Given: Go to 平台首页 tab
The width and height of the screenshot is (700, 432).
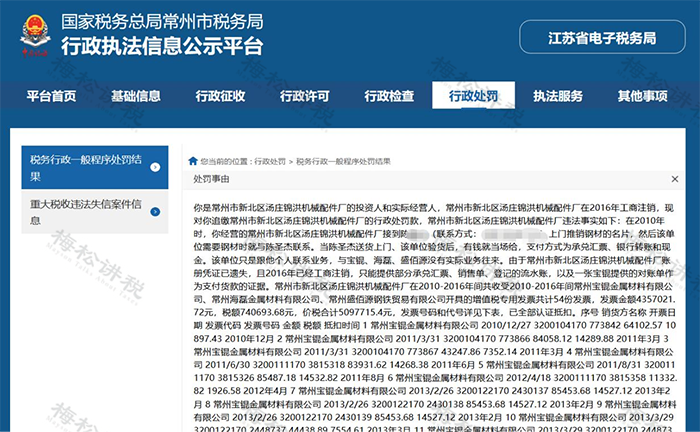Looking at the screenshot, I should 51,96.
